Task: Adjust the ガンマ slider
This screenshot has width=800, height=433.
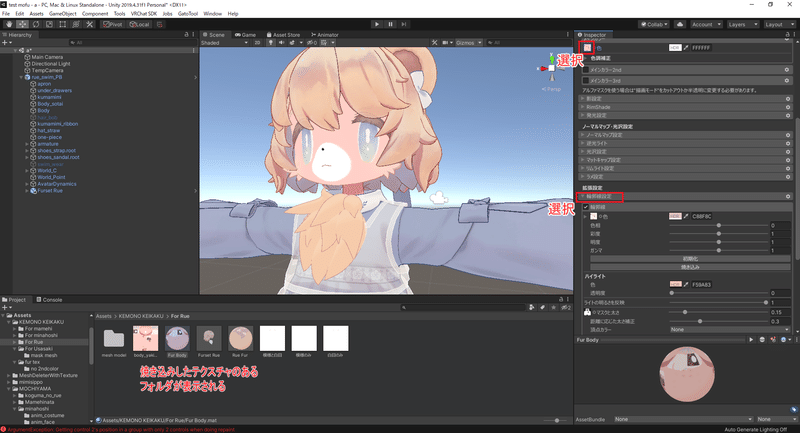Action: tap(719, 250)
